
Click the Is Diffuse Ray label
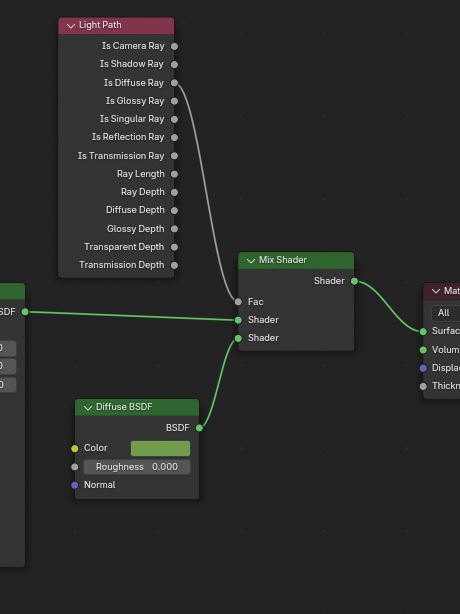click(134, 83)
